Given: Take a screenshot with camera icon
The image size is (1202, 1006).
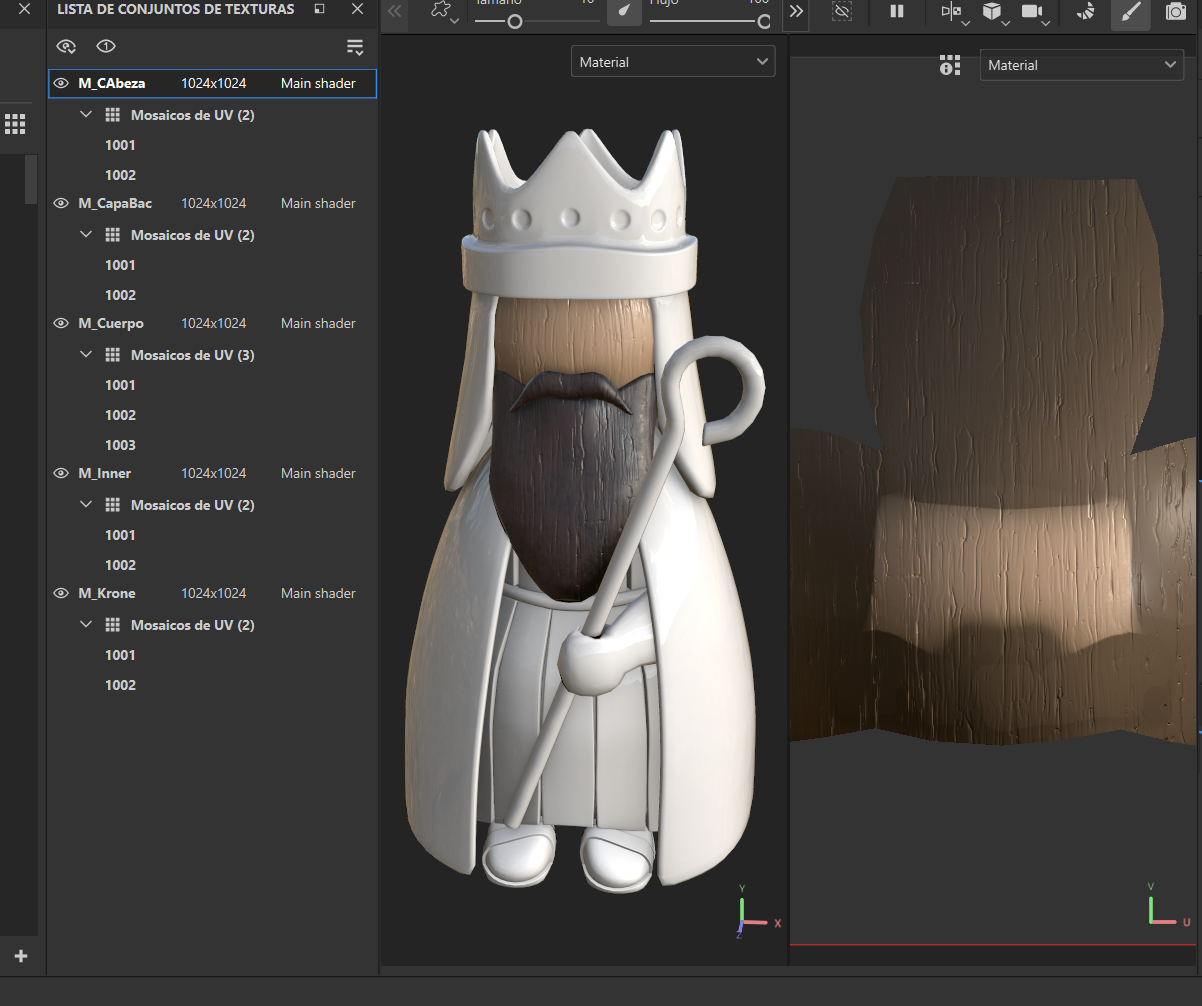Looking at the screenshot, I should point(1176,13).
